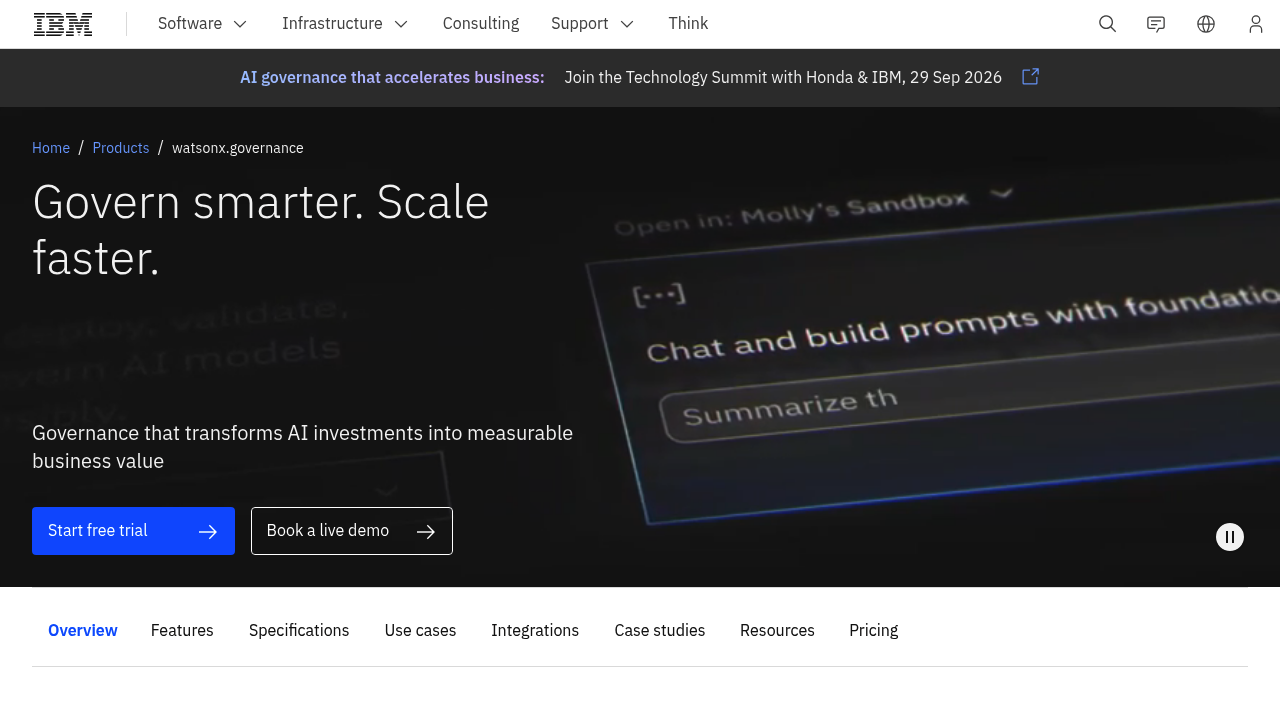
Task: Go to Home breadcrumb
Action: [x=51, y=148]
